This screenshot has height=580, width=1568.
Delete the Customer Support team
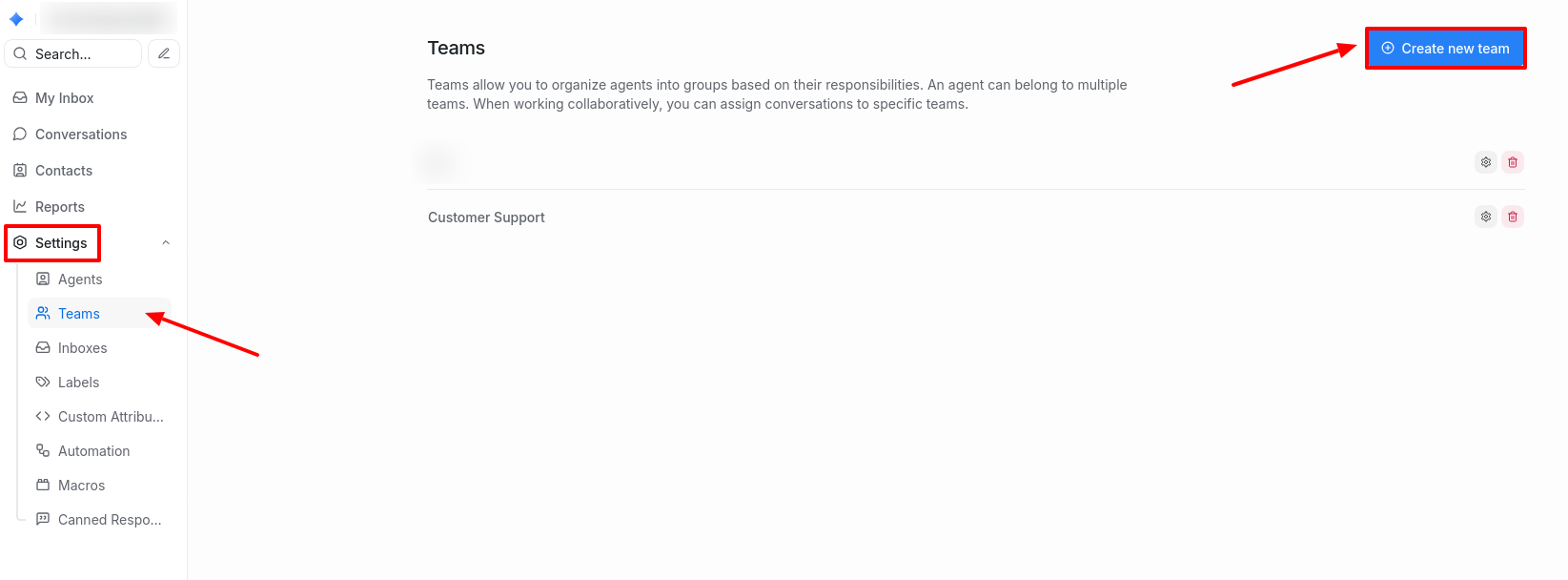pyautogui.click(x=1512, y=217)
